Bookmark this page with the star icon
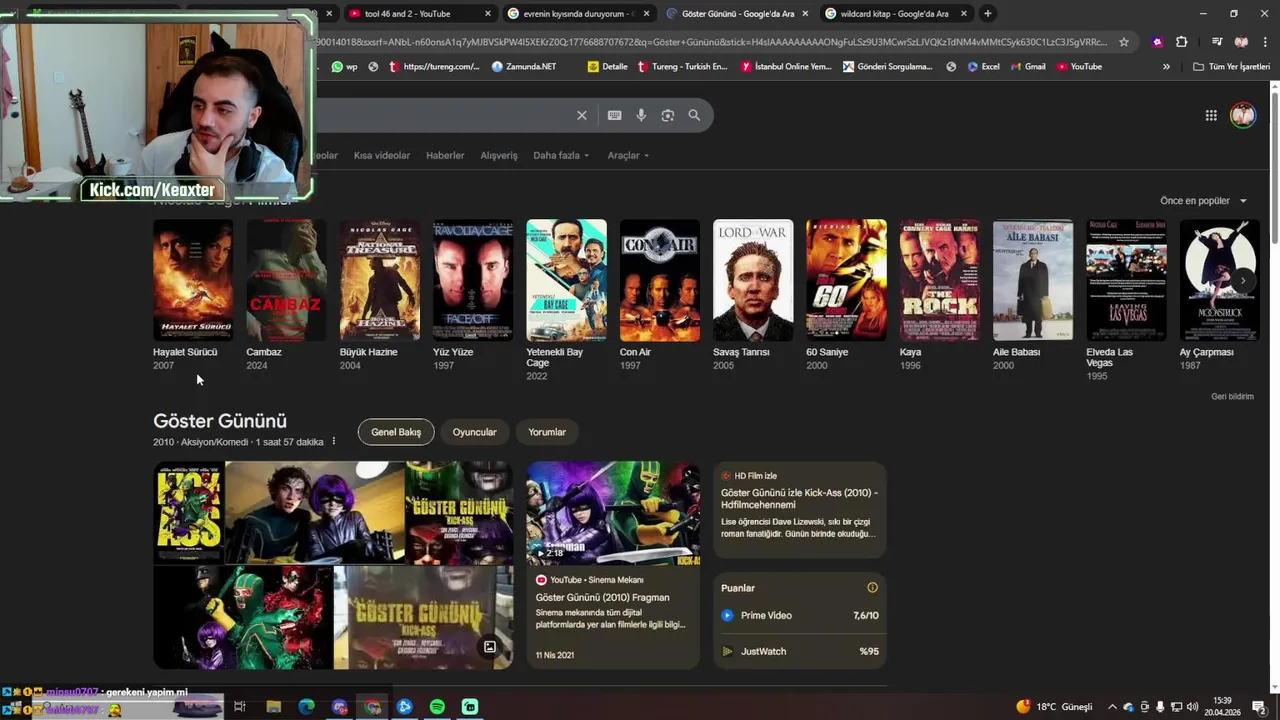 coord(1124,42)
